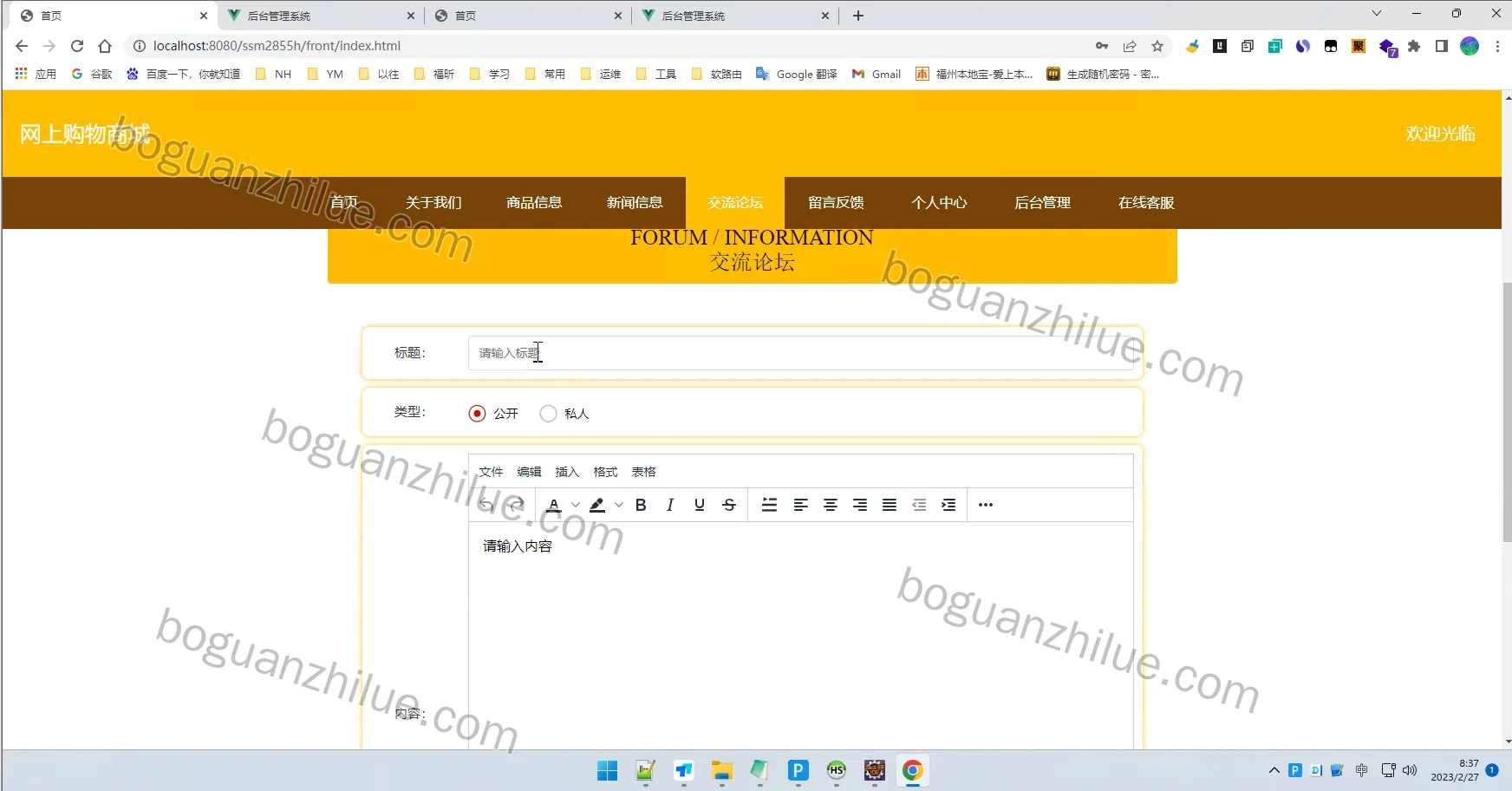Open 在线客服 navigation link

1146,203
